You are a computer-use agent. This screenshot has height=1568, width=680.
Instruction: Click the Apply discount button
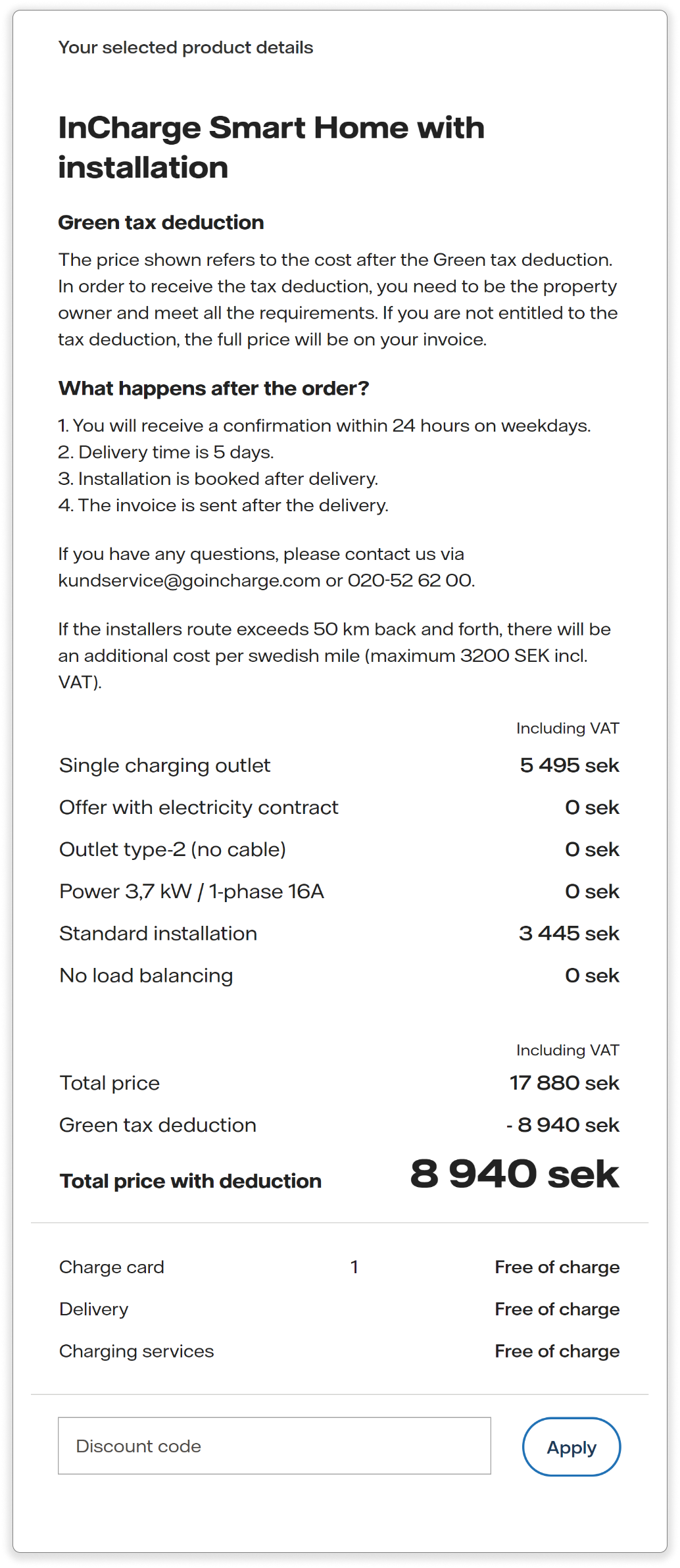click(x=571, y=1446)
